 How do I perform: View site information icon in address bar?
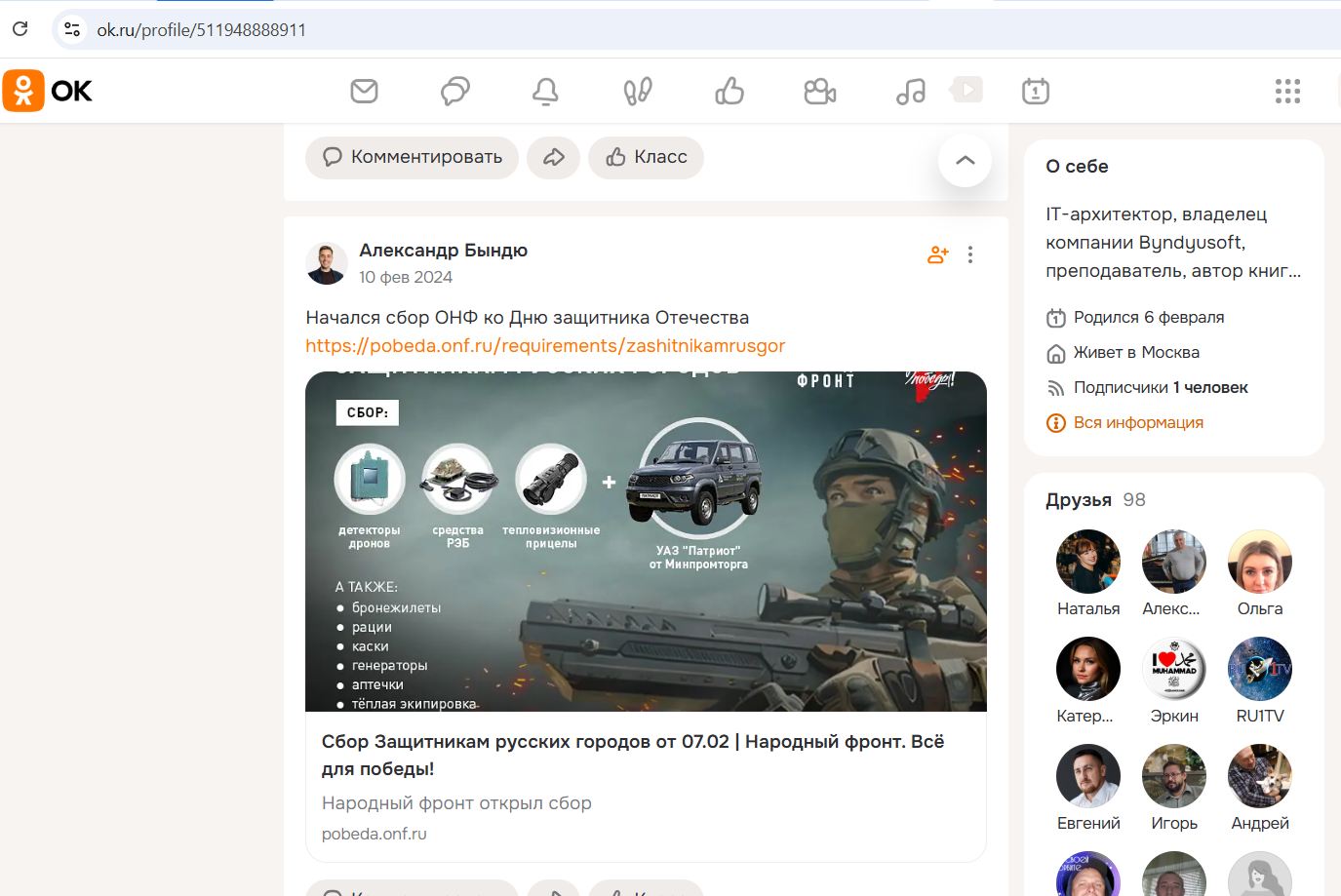(72, 29)
